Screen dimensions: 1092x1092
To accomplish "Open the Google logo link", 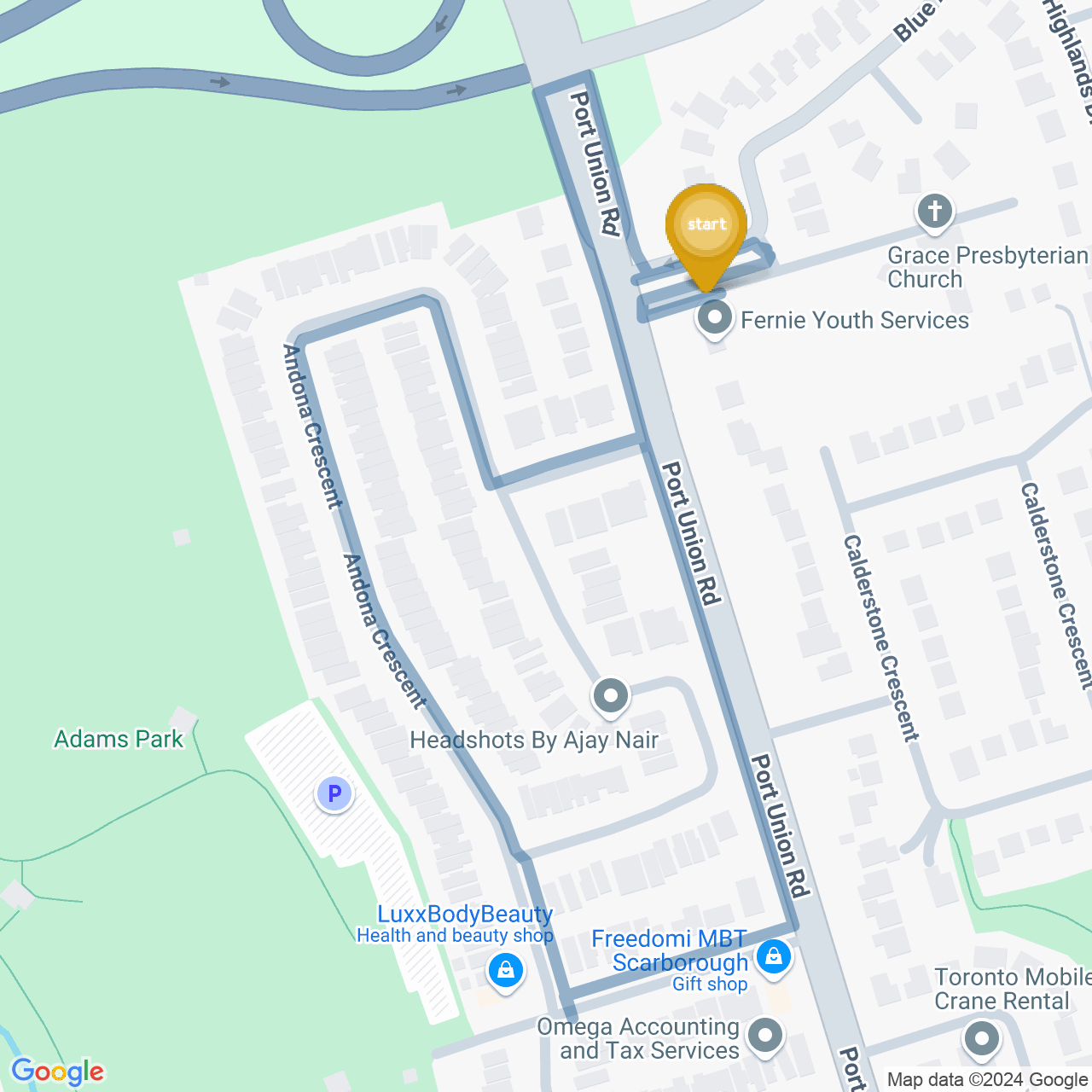I will click(58, 1072).
